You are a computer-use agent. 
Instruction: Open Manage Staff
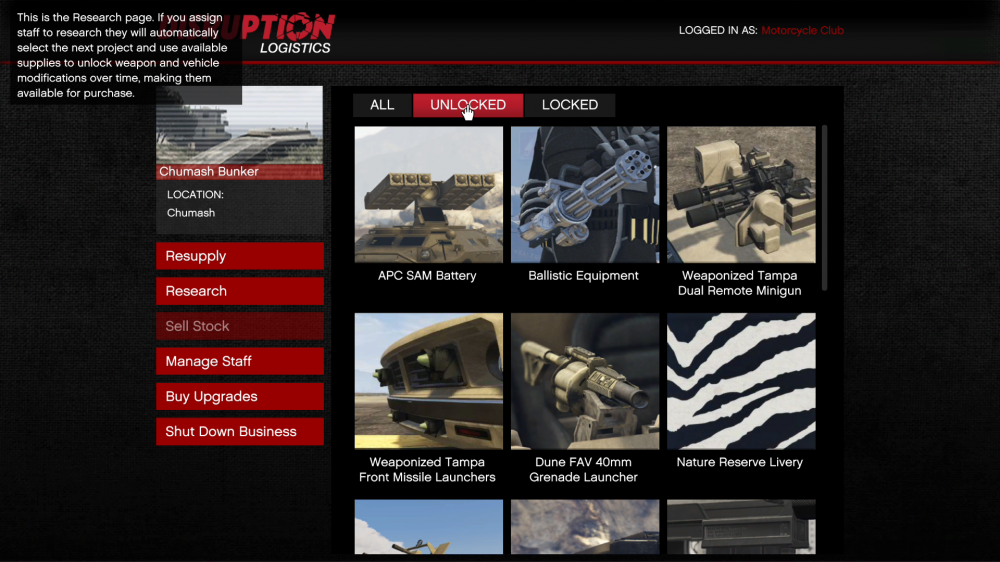[240, 361]
